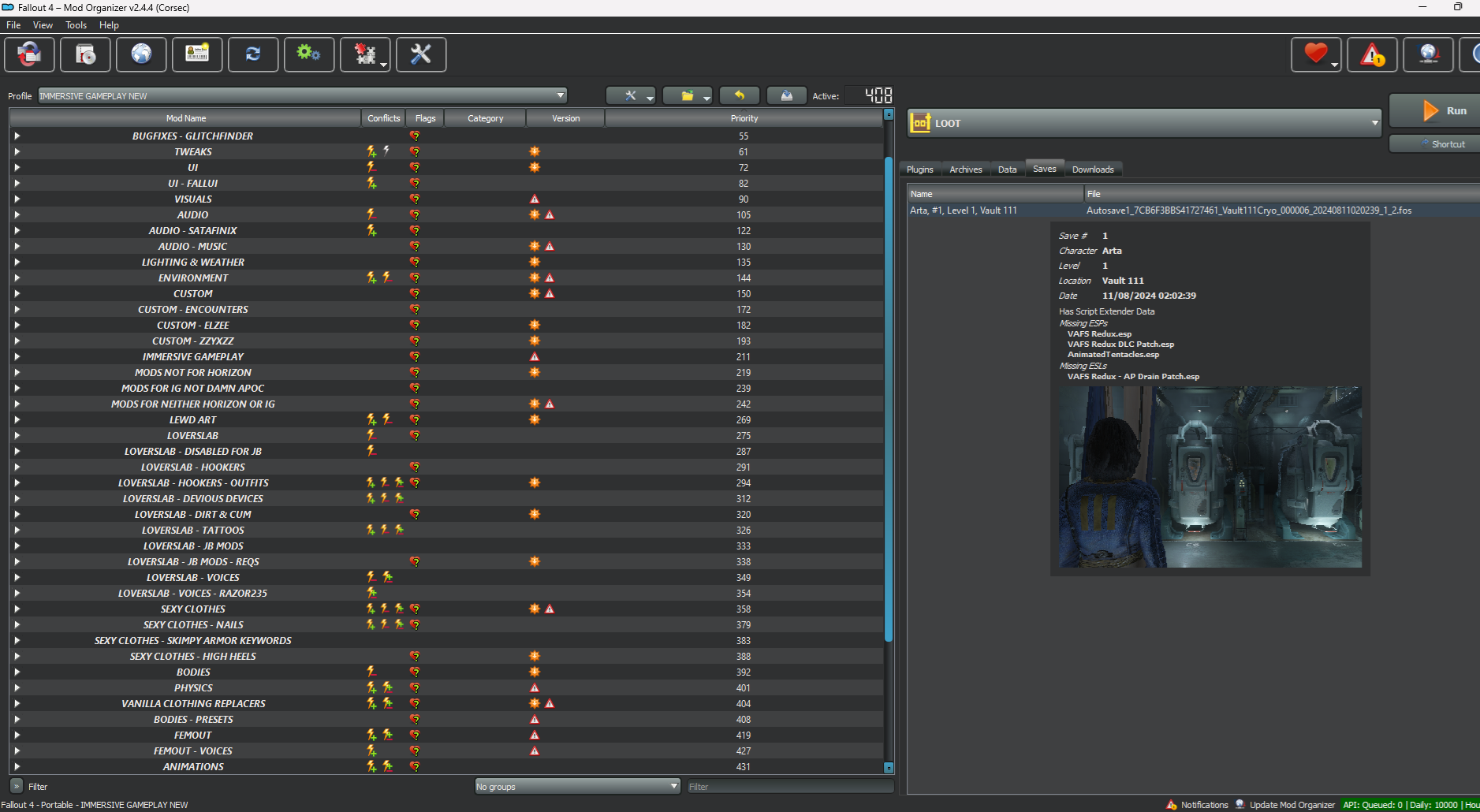
Task: Click the install mod from archive icon
Action: click(x=85, y=54)
